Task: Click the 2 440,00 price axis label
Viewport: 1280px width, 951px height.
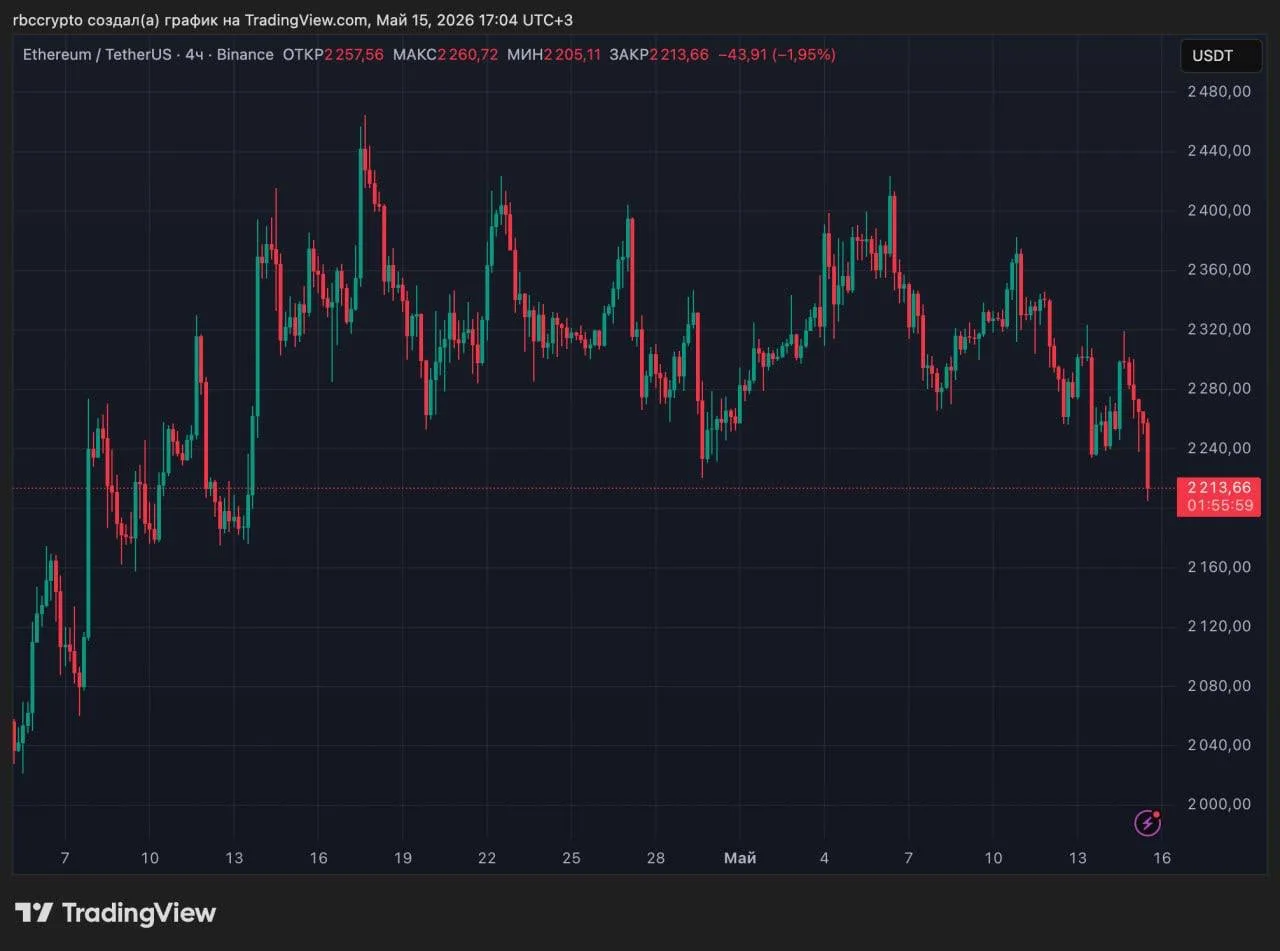Action: tap(1219, 150)
